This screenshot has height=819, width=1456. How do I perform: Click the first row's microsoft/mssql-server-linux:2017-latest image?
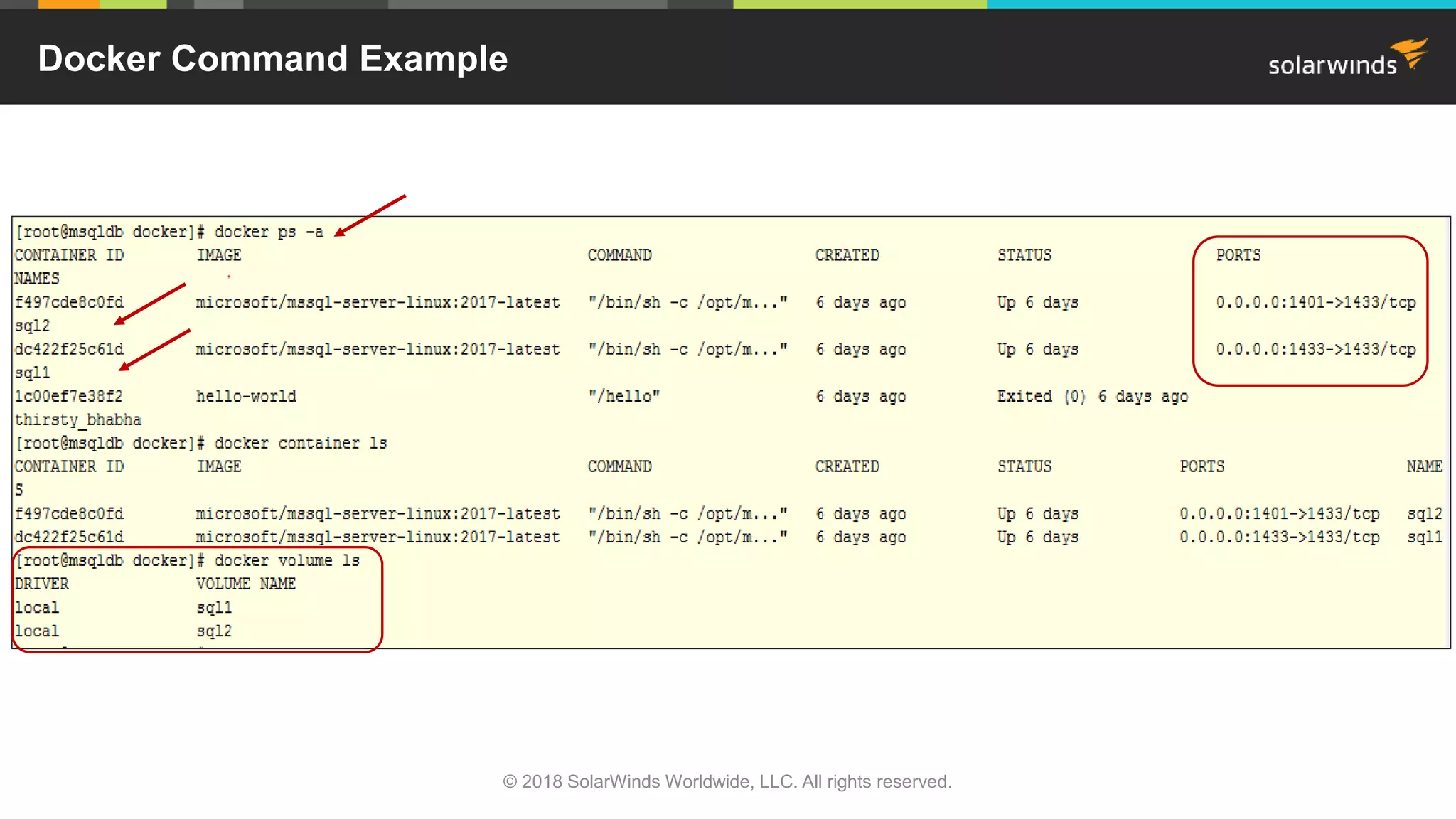378,303
